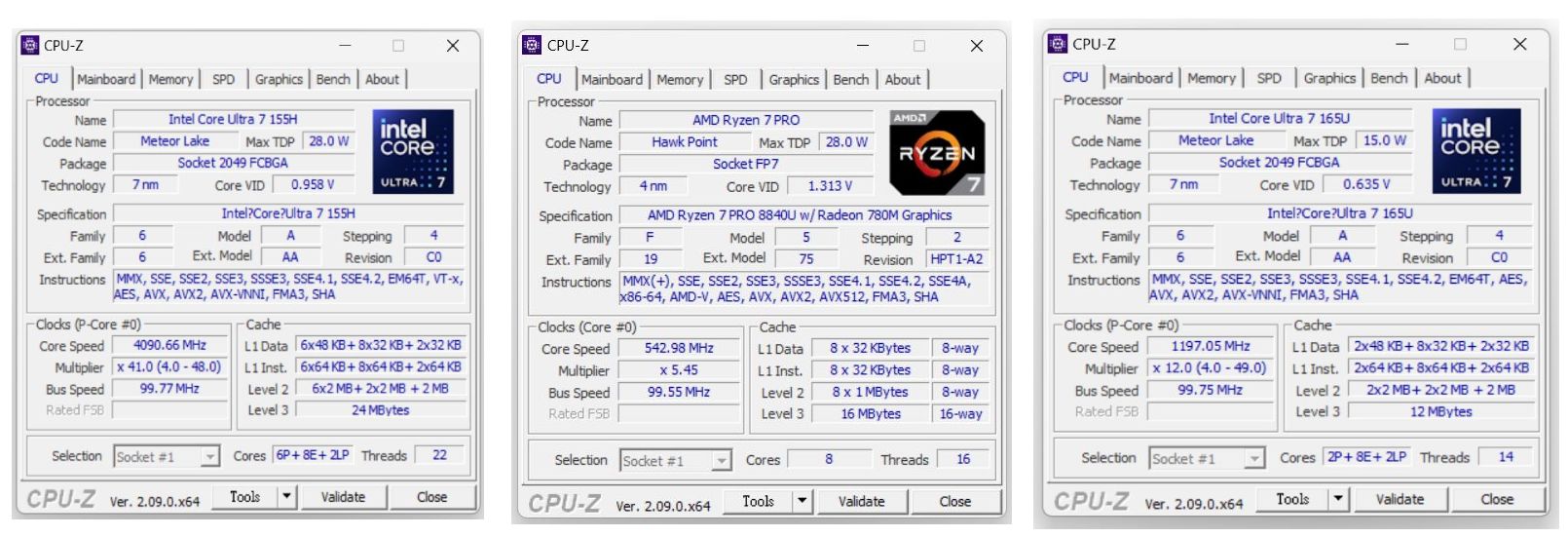
Task: Click Level 3 cache value 24 MBytes
Action: point(380,410)
